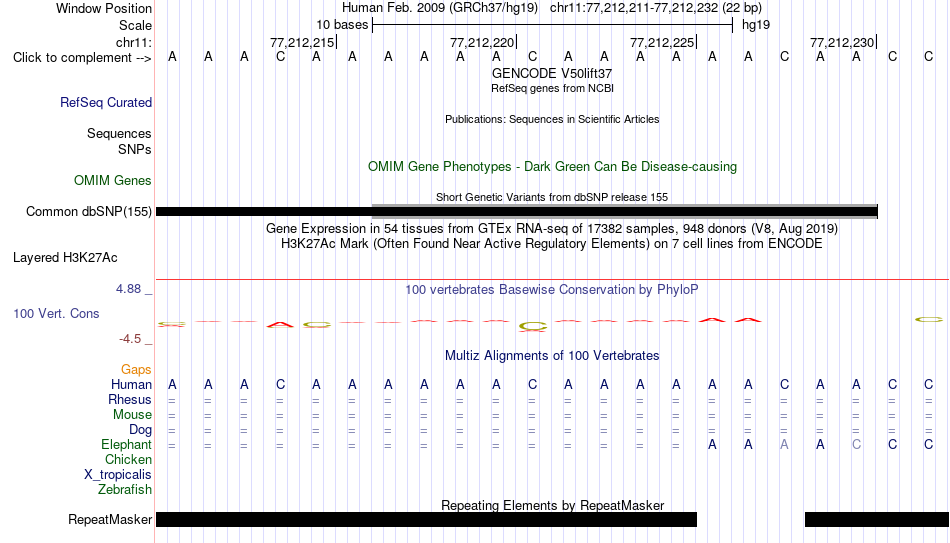
Task: Click the 77,212,220 coordinate marker
Action: point(483,42)
